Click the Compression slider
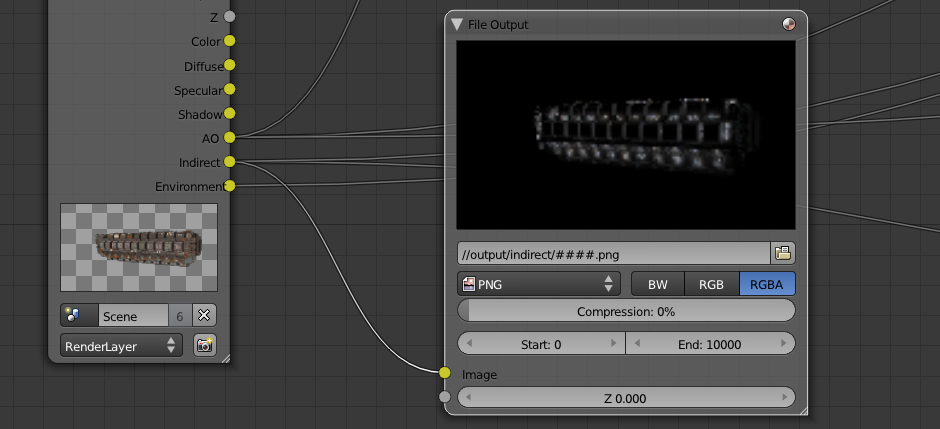This screenshot has width=940, height=429. [626, 311]
